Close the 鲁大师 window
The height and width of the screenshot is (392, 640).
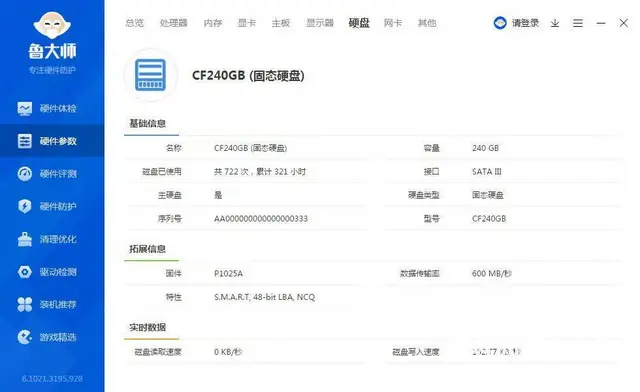point(623,23)
